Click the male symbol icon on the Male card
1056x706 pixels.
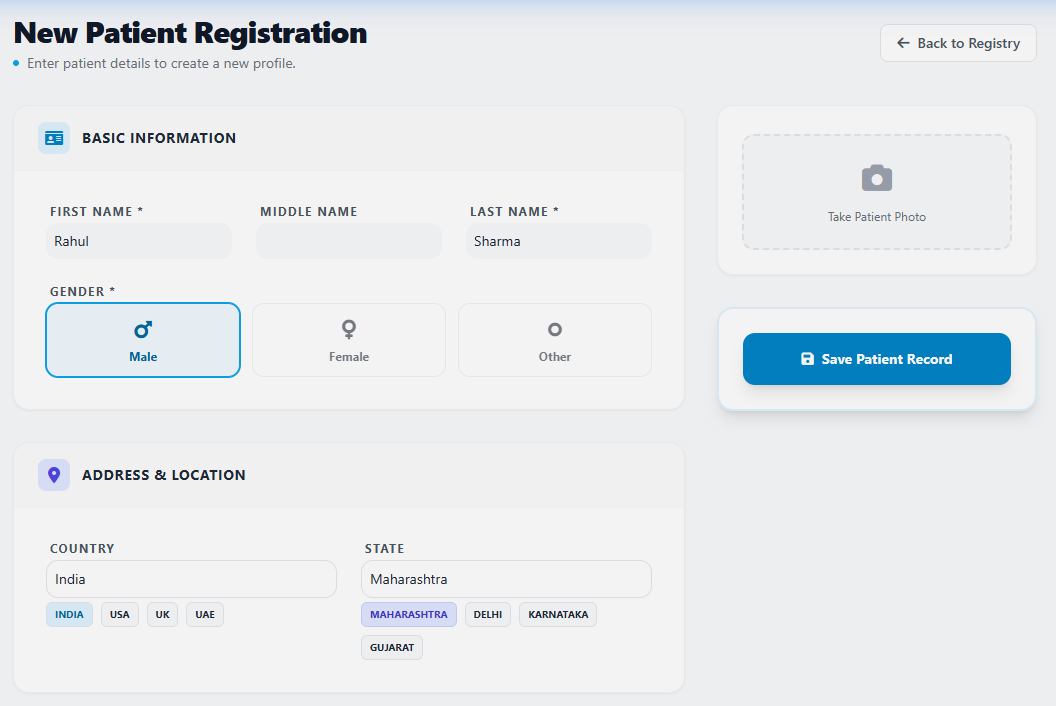coord(142,328)
